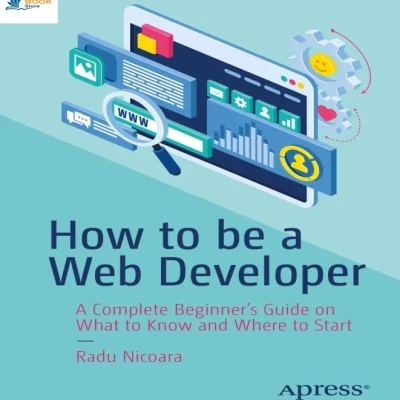Click the green envelope mail icon
The image size is (400, 400).
point(217,91)
